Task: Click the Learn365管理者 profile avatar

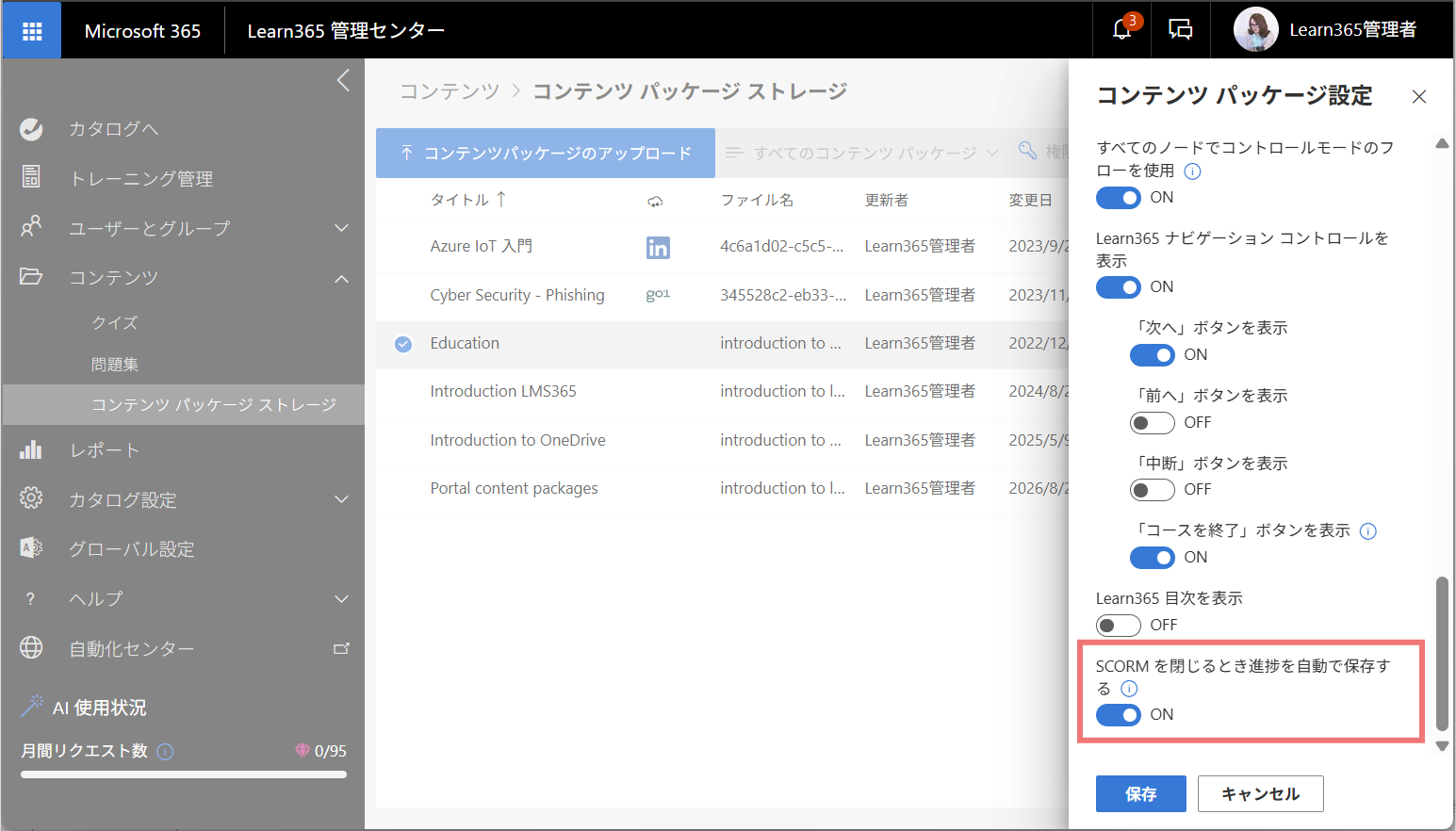Action: 1255,30
